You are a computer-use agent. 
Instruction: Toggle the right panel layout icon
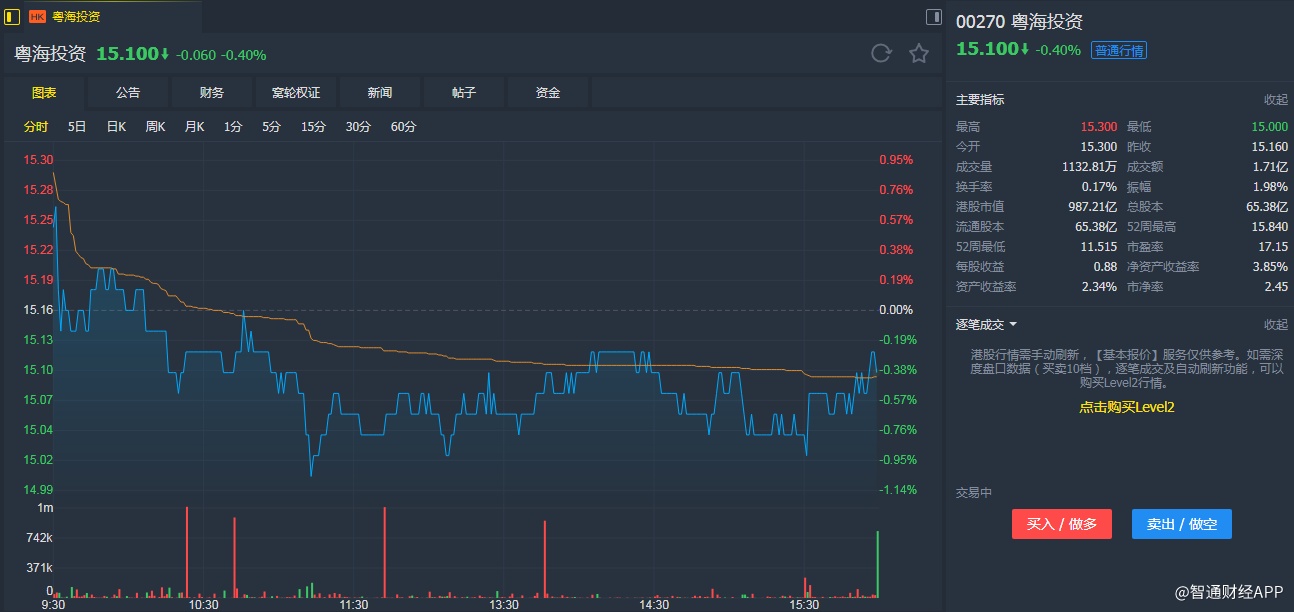pyautogui.click(x=934, y=16)
